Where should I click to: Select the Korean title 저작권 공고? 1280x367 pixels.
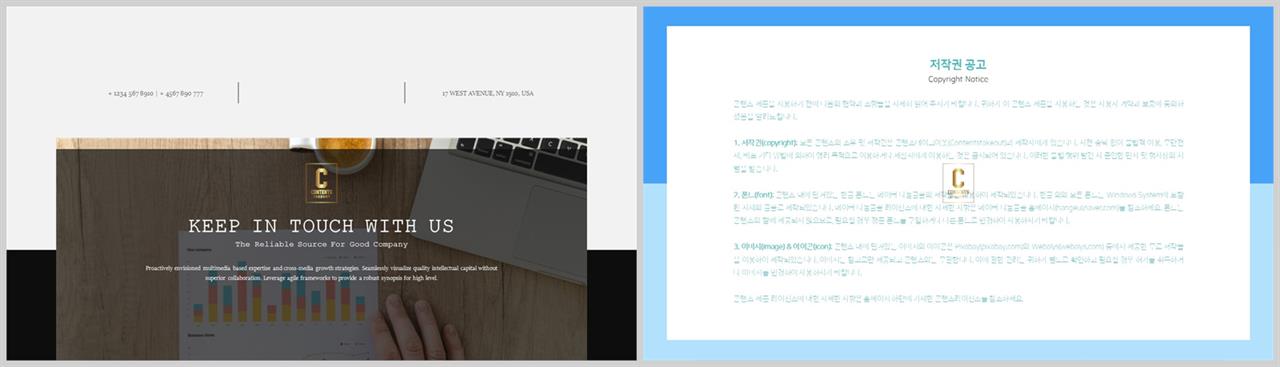(x=958, y=64)
